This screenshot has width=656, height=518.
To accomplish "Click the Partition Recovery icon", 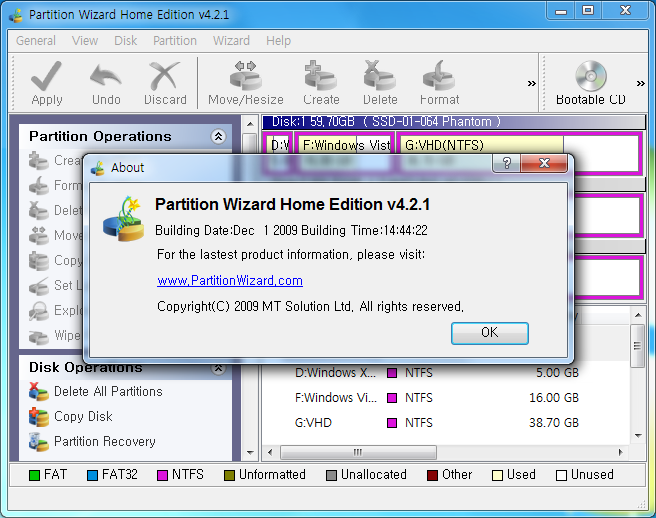I will point(38,442).
